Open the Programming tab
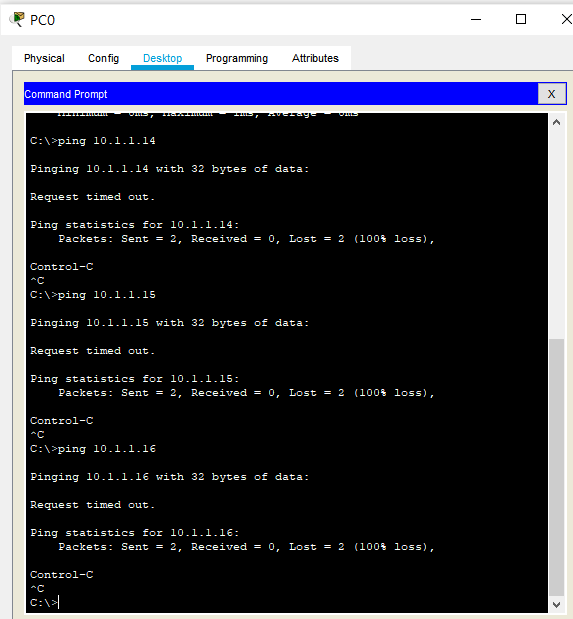573x619 pixels. pyautogui.click(x=237, y=58)
